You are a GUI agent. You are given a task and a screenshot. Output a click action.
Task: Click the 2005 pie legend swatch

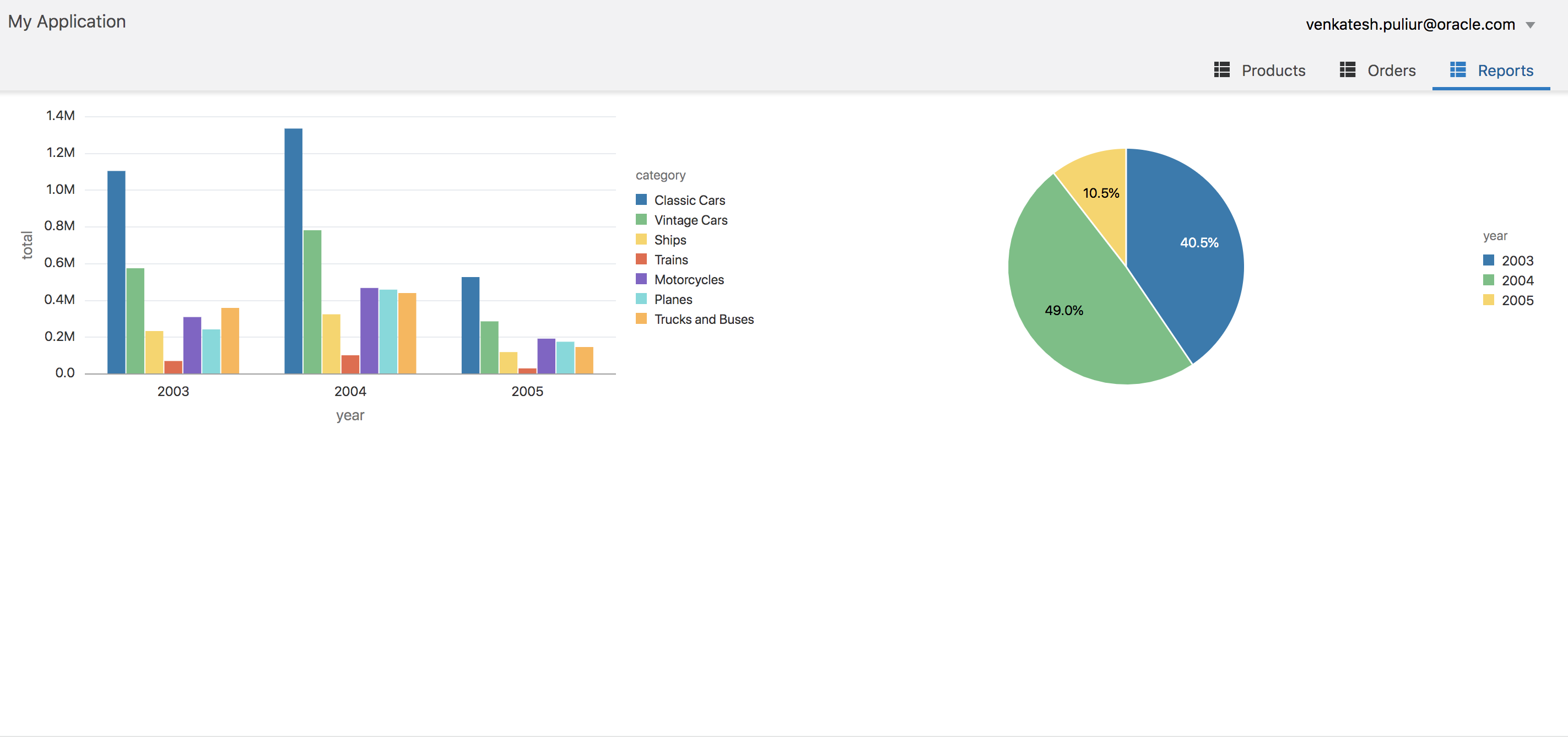click(x=1488, y=300)
